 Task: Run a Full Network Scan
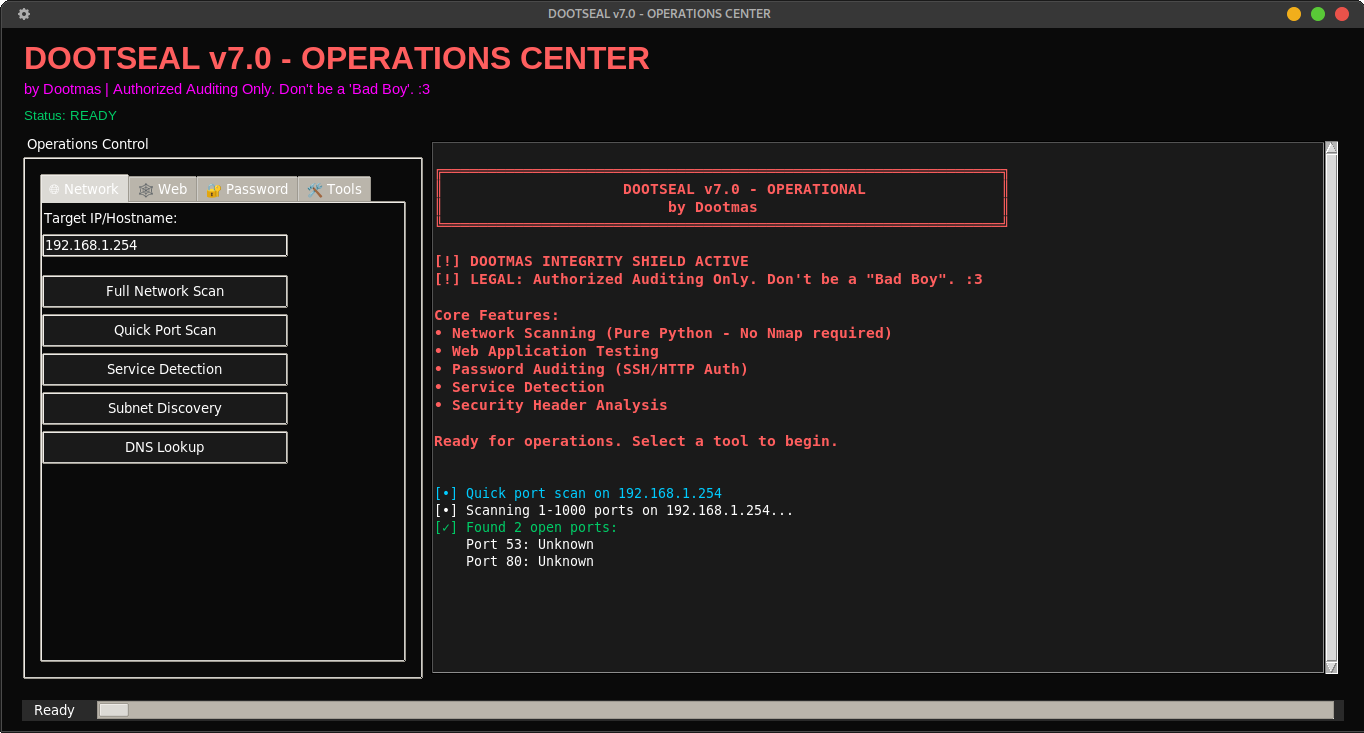164,291
